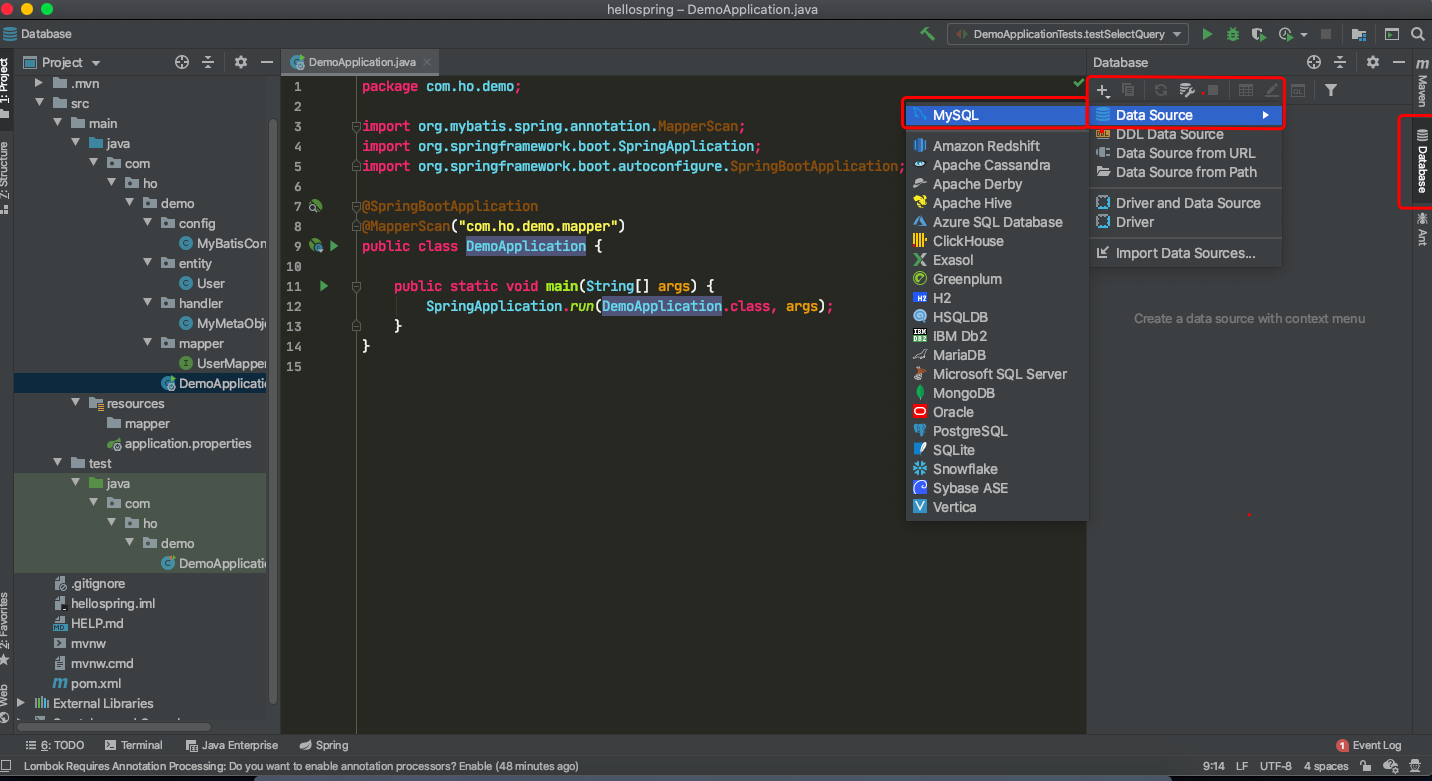Close the DemoApplication.java editor tab
This screenshot has width=1432, height=781.
(x=427, y=62)
